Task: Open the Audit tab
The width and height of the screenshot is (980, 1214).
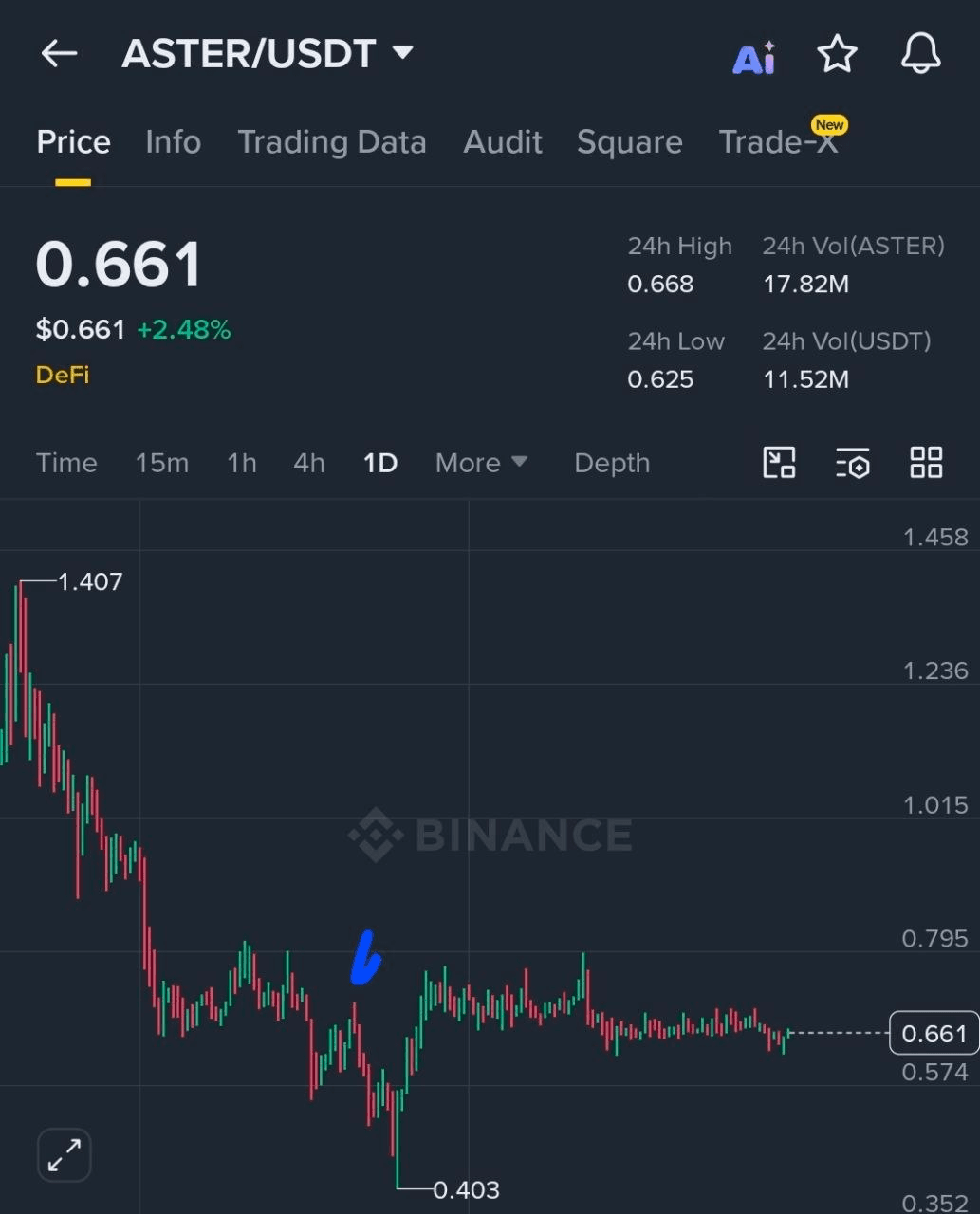Action: point(502,142)
